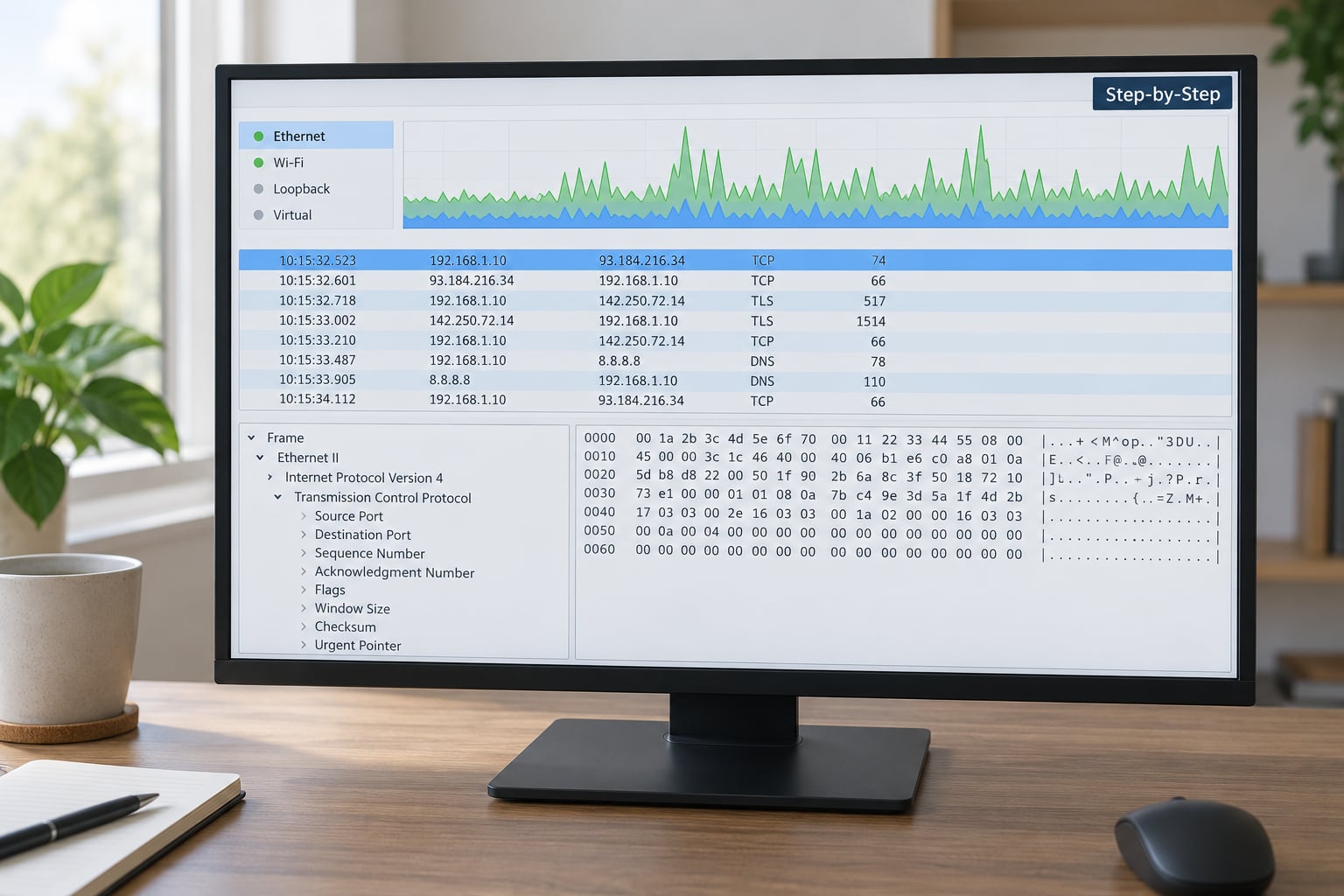Select the DNS packet to 8.8.8.8
This screenshot has width=1344, height=896.
(x=735, y=361)
